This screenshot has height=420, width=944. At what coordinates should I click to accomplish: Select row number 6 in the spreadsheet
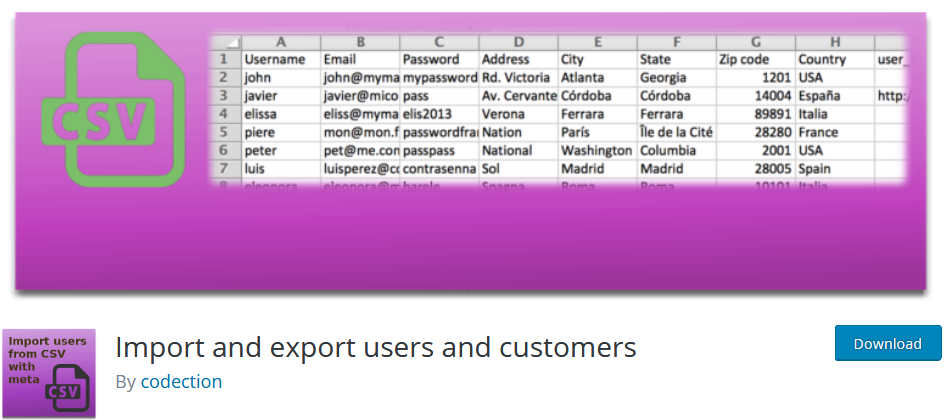pos(226,150)
